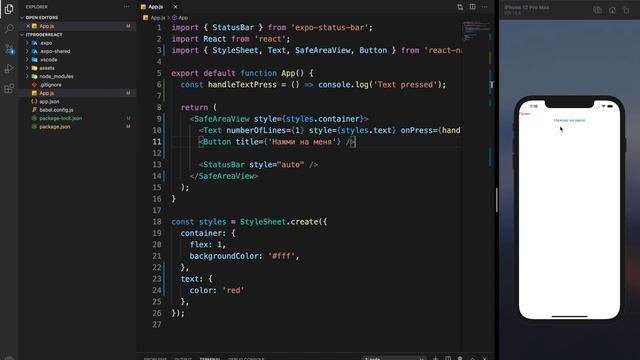Click 'export default function App()' line
The width and height of the screenshot is (640, 360).
coord(242,73)
